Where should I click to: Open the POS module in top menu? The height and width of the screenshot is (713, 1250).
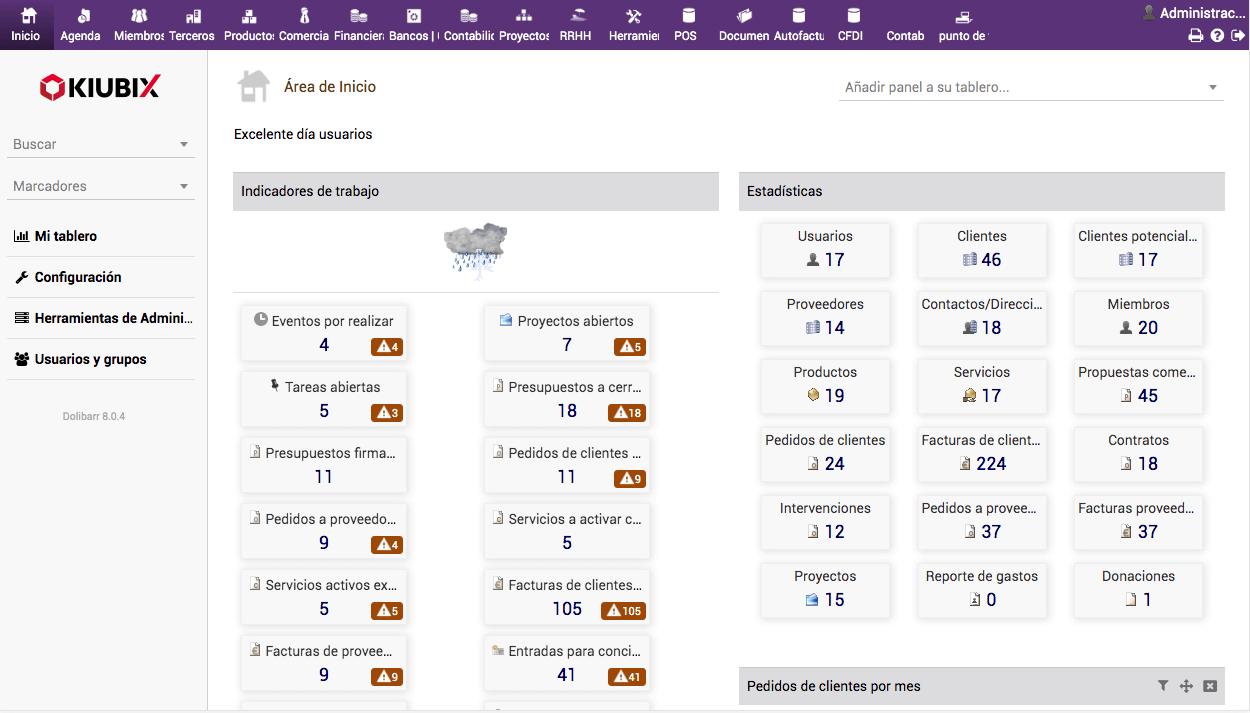point(685,25)
